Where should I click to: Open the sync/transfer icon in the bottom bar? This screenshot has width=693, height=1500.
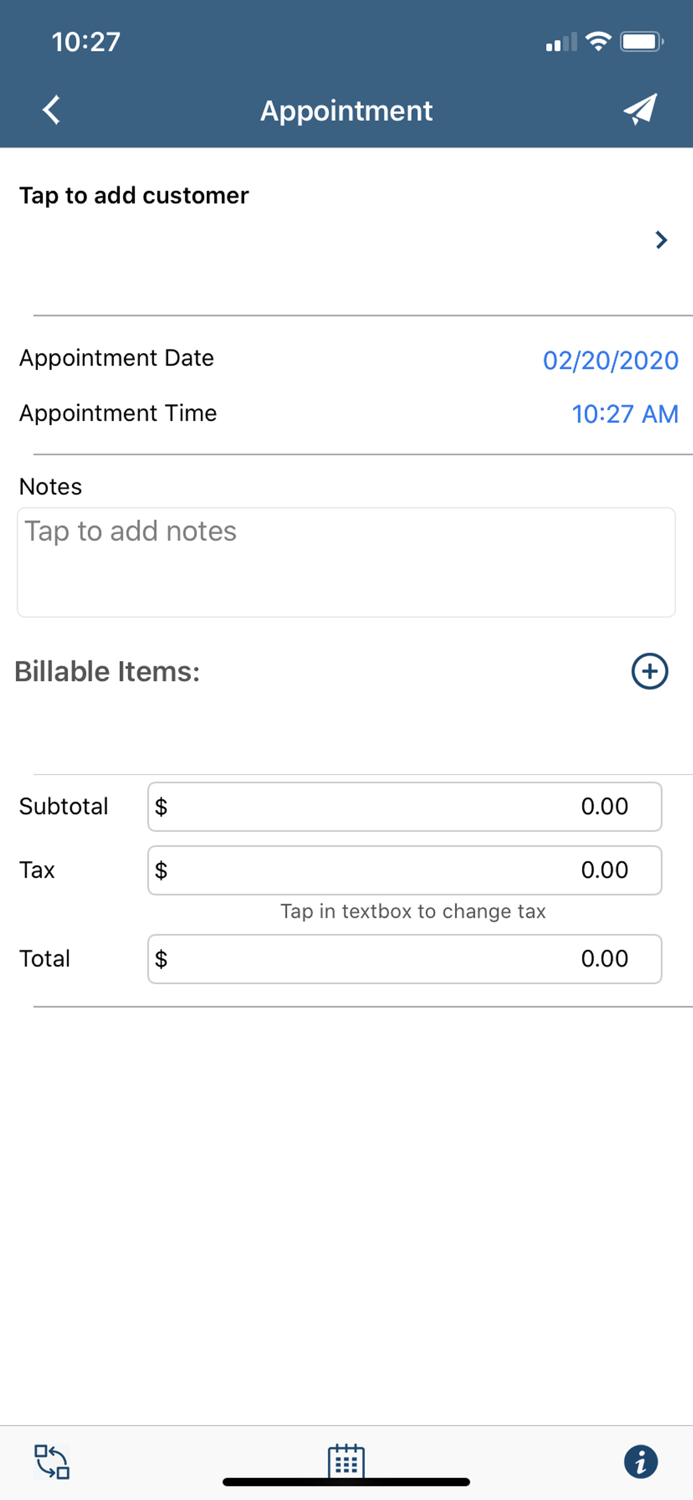point(51,1461)
